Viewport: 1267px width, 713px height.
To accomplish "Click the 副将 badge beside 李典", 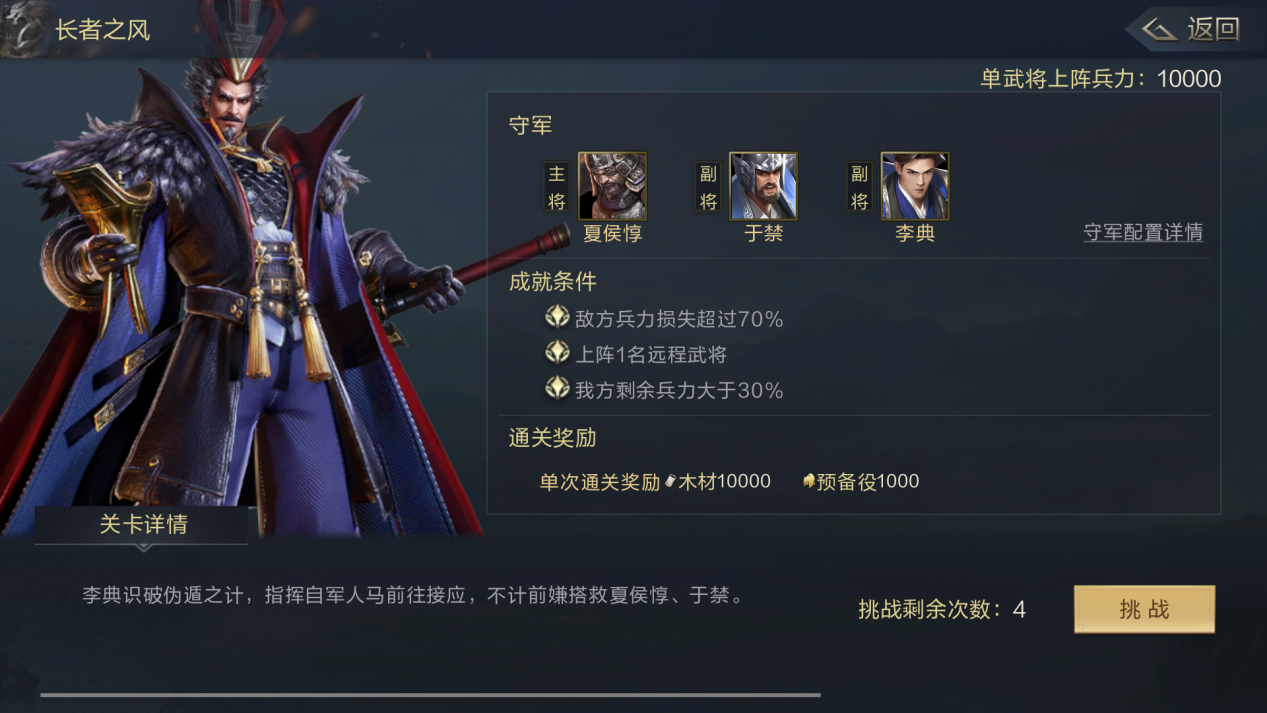I will [859, 187].
